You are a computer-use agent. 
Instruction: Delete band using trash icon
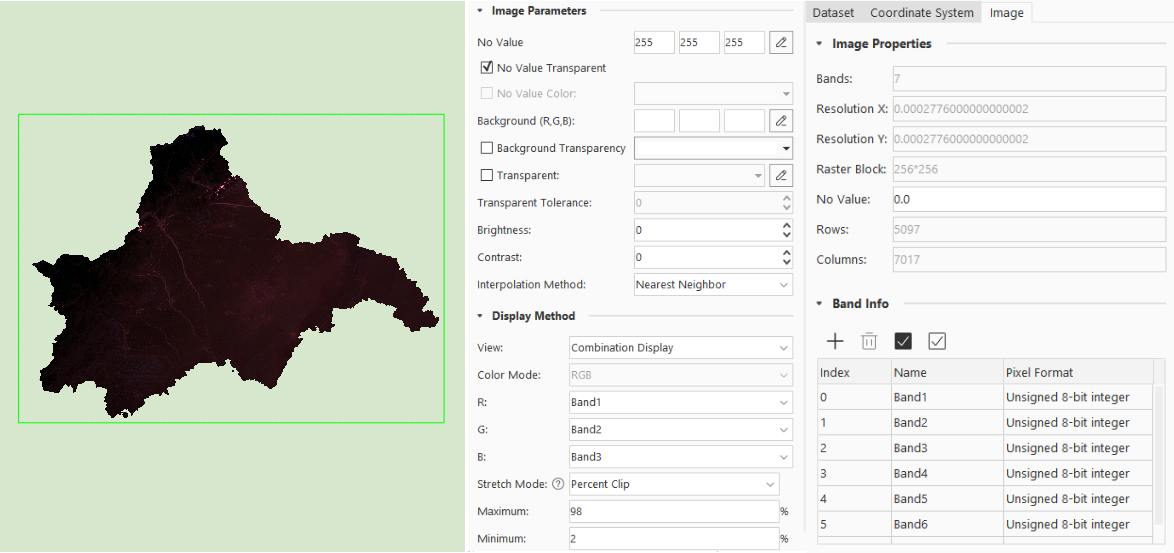coord(869,341)
